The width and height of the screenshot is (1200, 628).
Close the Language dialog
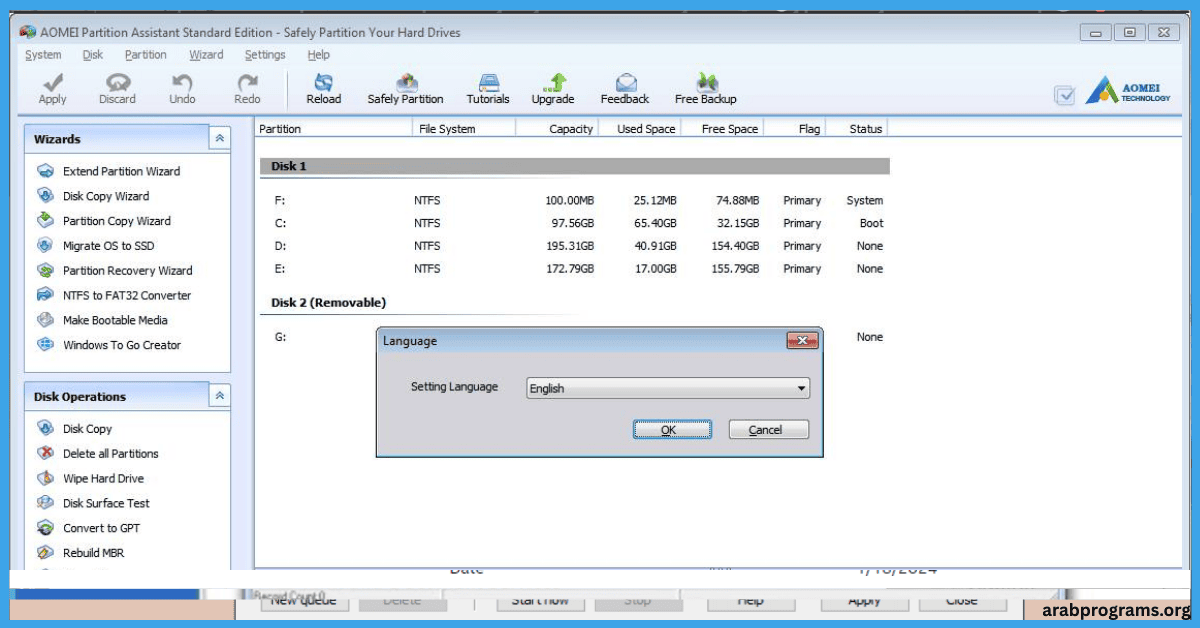click(x=802, y=341)
